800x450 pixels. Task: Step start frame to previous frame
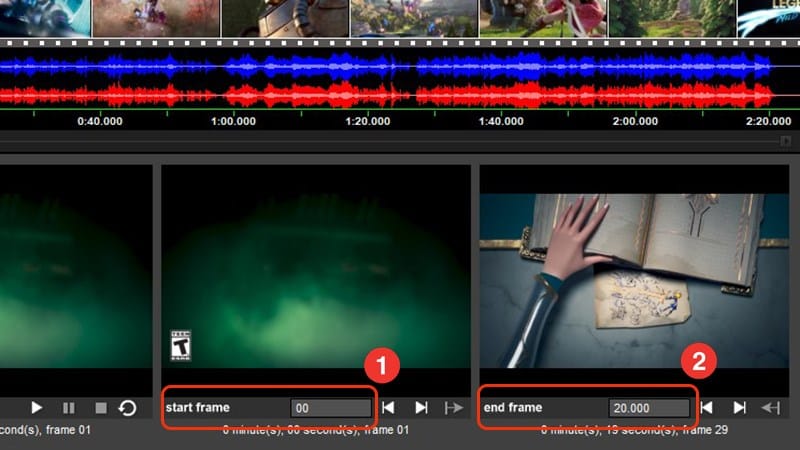[388, 408]
